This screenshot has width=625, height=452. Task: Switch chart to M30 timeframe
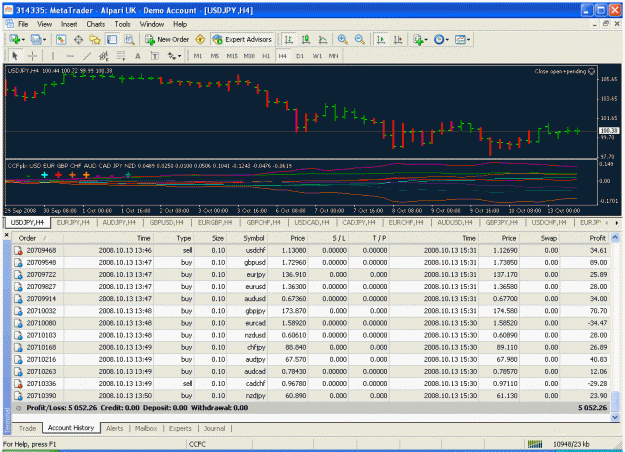[x=249, y=56]
